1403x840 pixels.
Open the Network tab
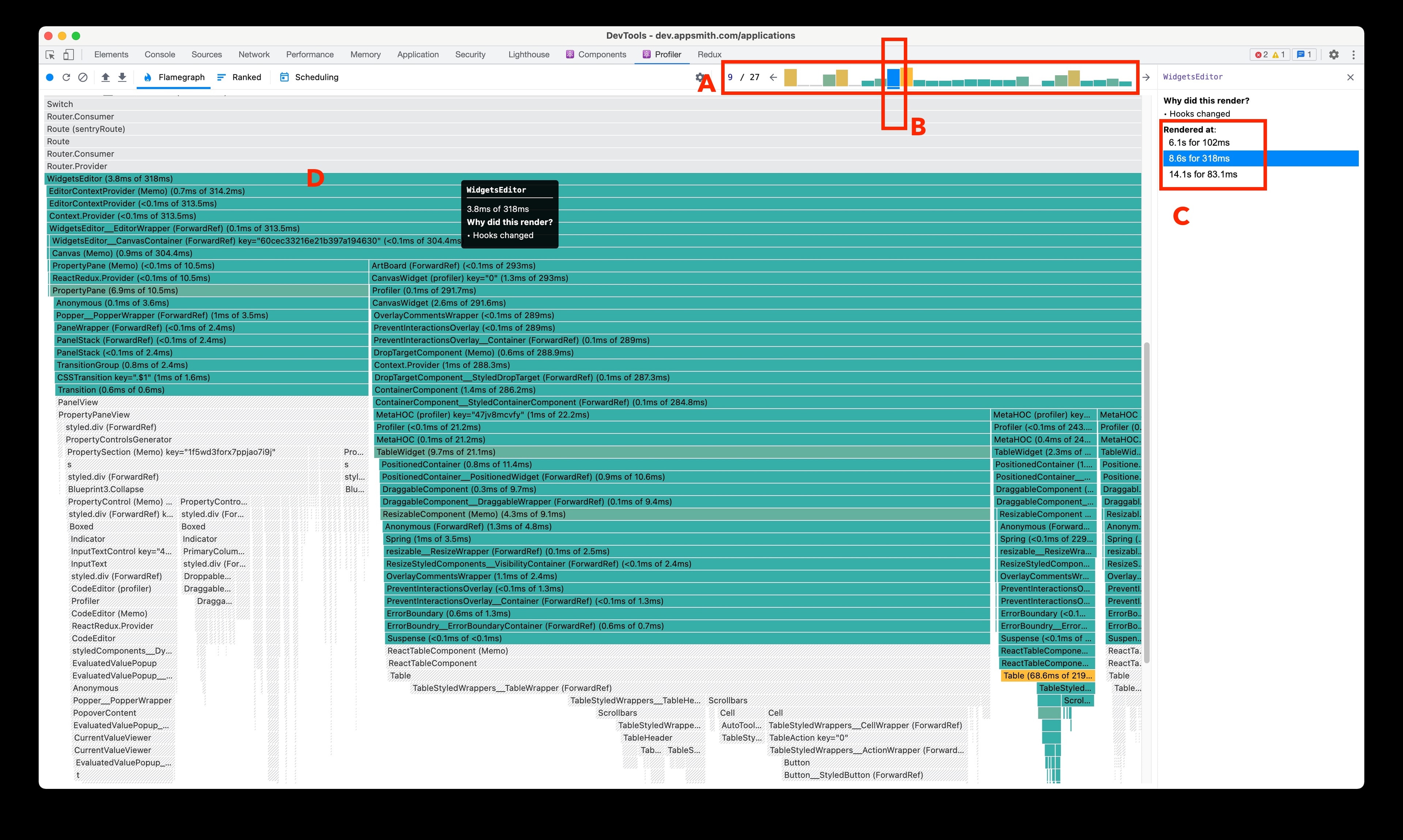(254, 55)
